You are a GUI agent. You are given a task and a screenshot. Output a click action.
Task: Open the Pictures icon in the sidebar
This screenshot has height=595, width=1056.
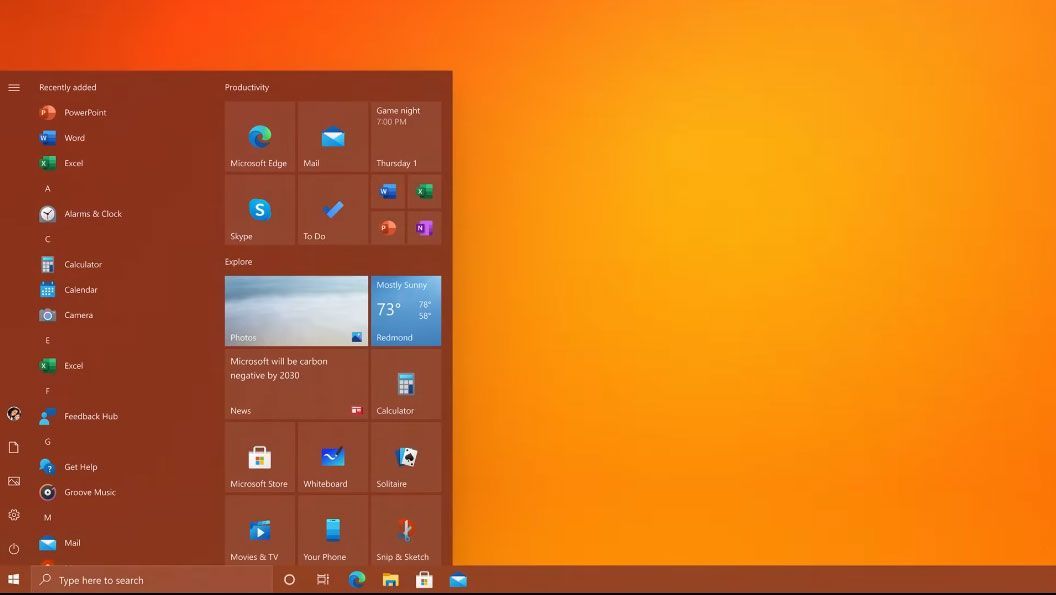13,481
